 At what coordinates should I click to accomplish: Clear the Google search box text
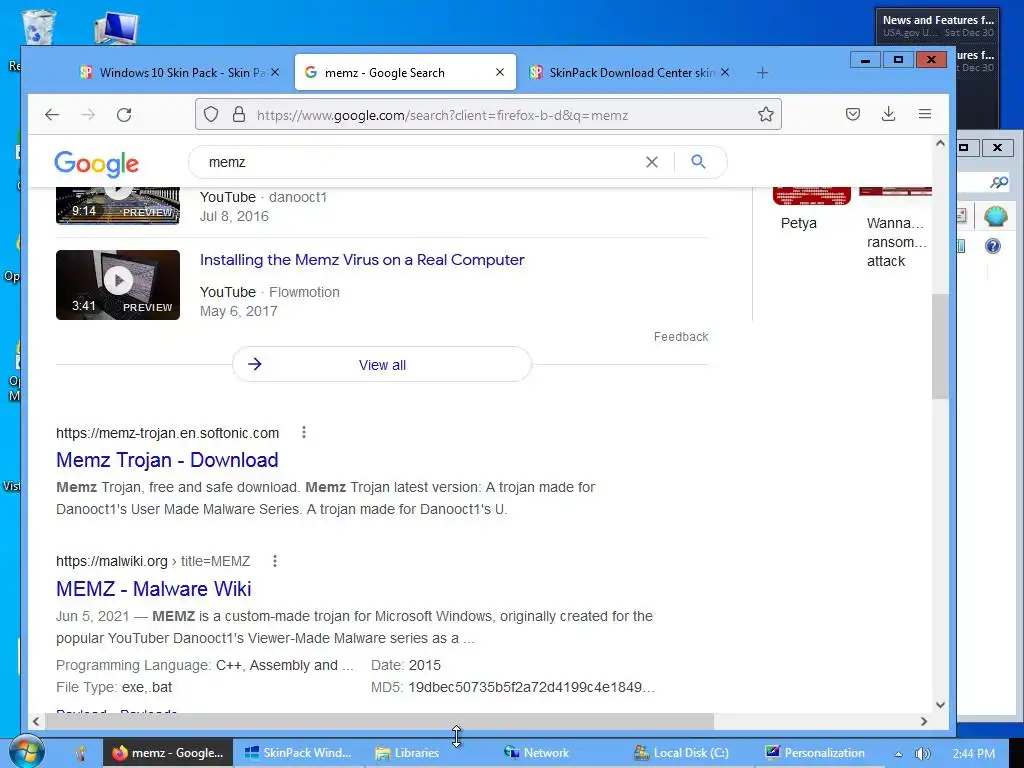coord(652,162)
